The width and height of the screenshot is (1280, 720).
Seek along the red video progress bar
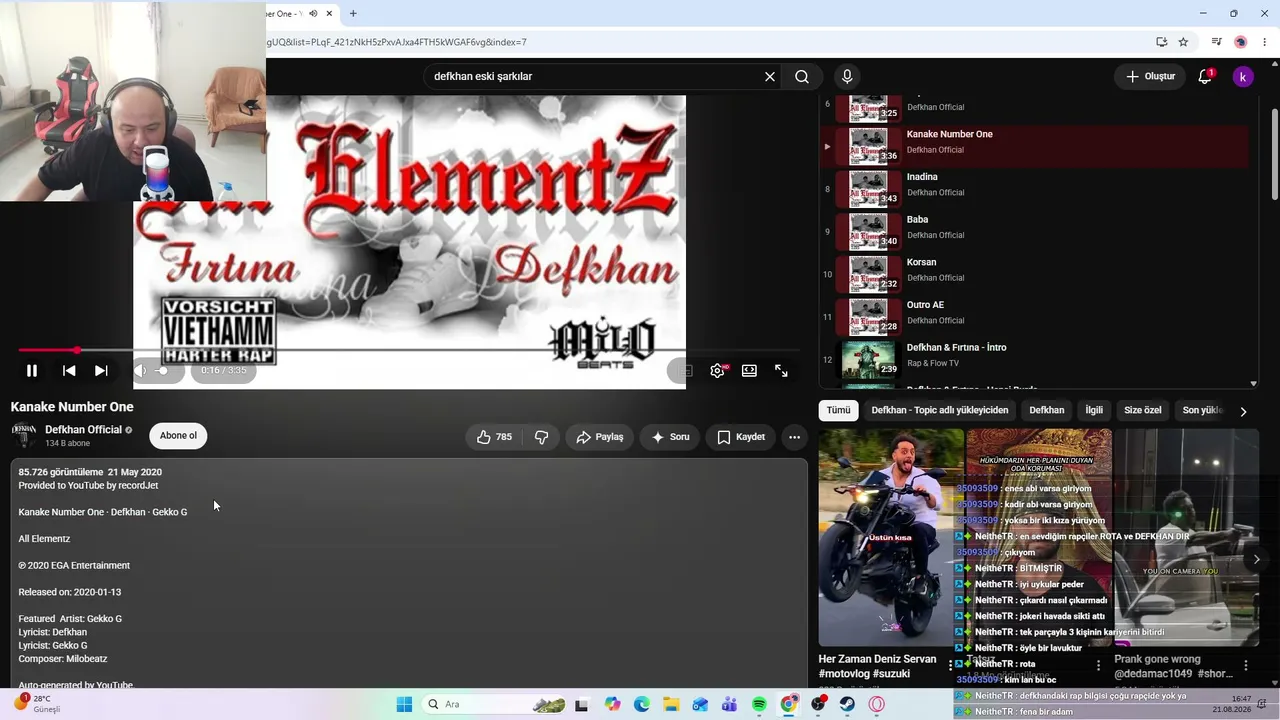tap(408, 350)
